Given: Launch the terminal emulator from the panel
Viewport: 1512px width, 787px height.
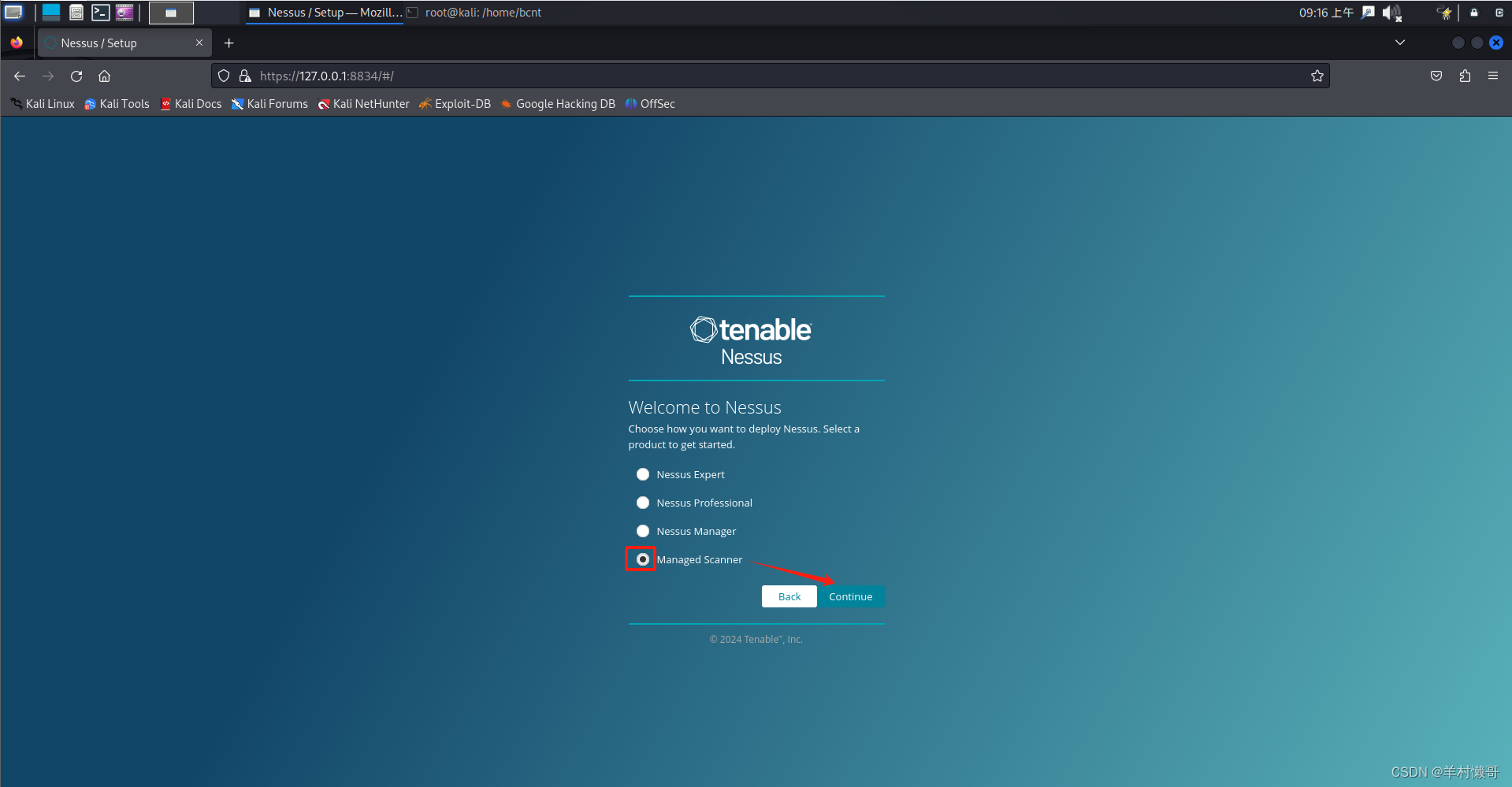Looking at the screenshot, I should pyautogui.click(x=100, y=13).
